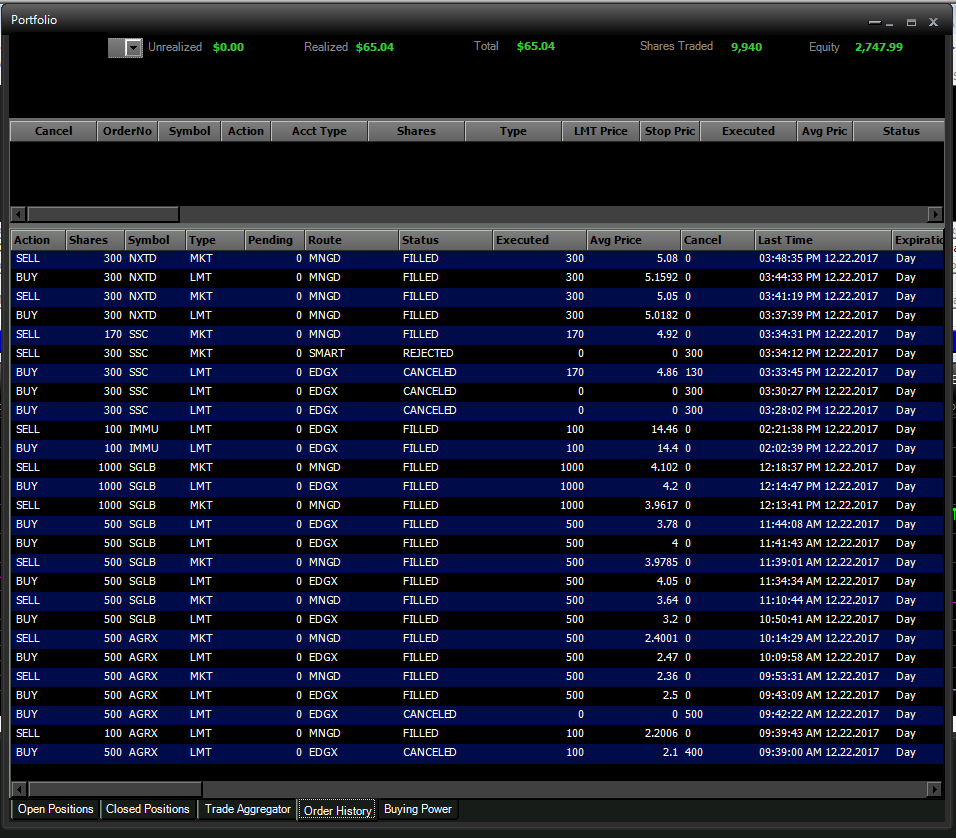Click the open orders horizontal scrollbar thumb

click(103, 214)
